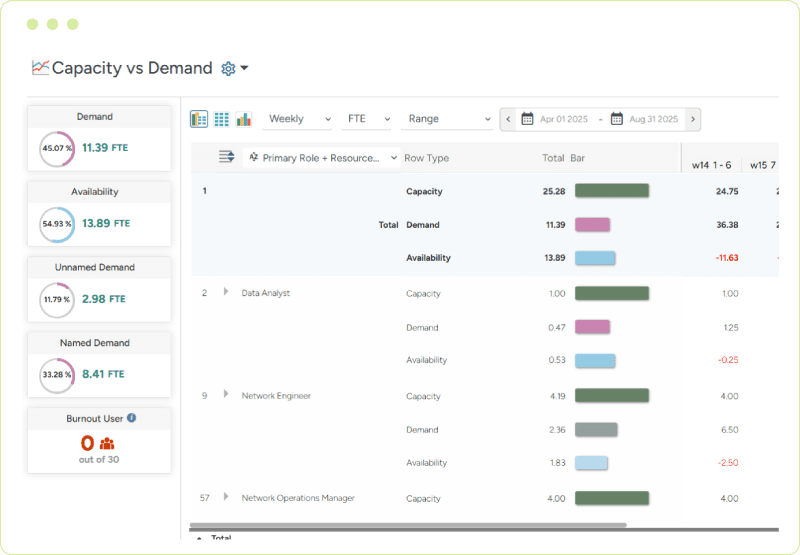800x555 pixels.
Task: Click the -2.50 Network Engineer availability cell
Action: tap(728, 463)
